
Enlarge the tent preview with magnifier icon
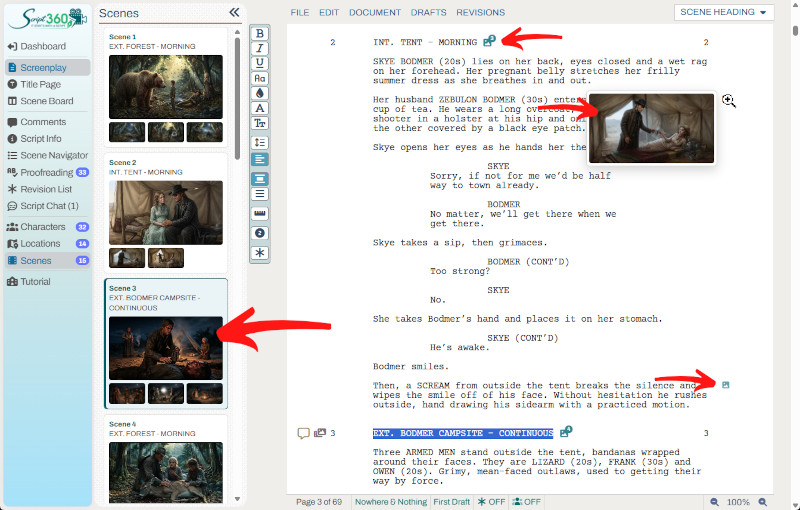(729, 101)
